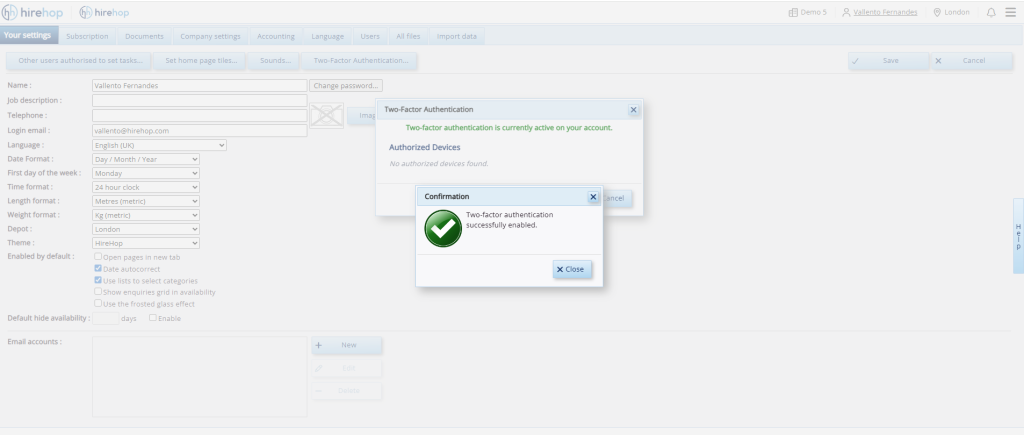Switch to the Language tab
The image size is (1024, 435).
327,37
